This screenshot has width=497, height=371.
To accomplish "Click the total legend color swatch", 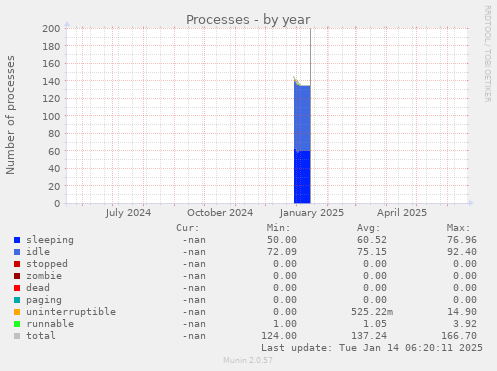I will (x=17, y=336).
